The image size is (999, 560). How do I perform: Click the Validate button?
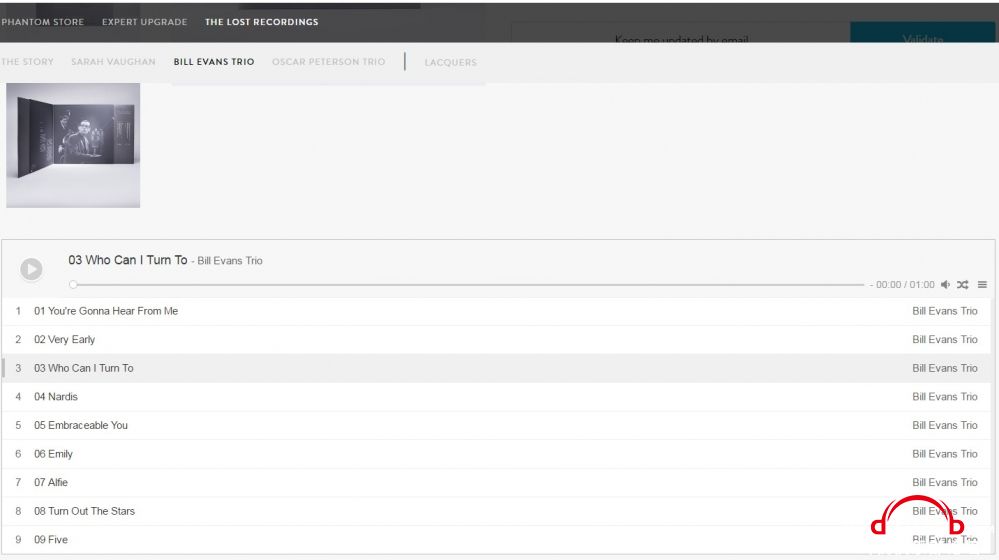click(x=922, y=33)
